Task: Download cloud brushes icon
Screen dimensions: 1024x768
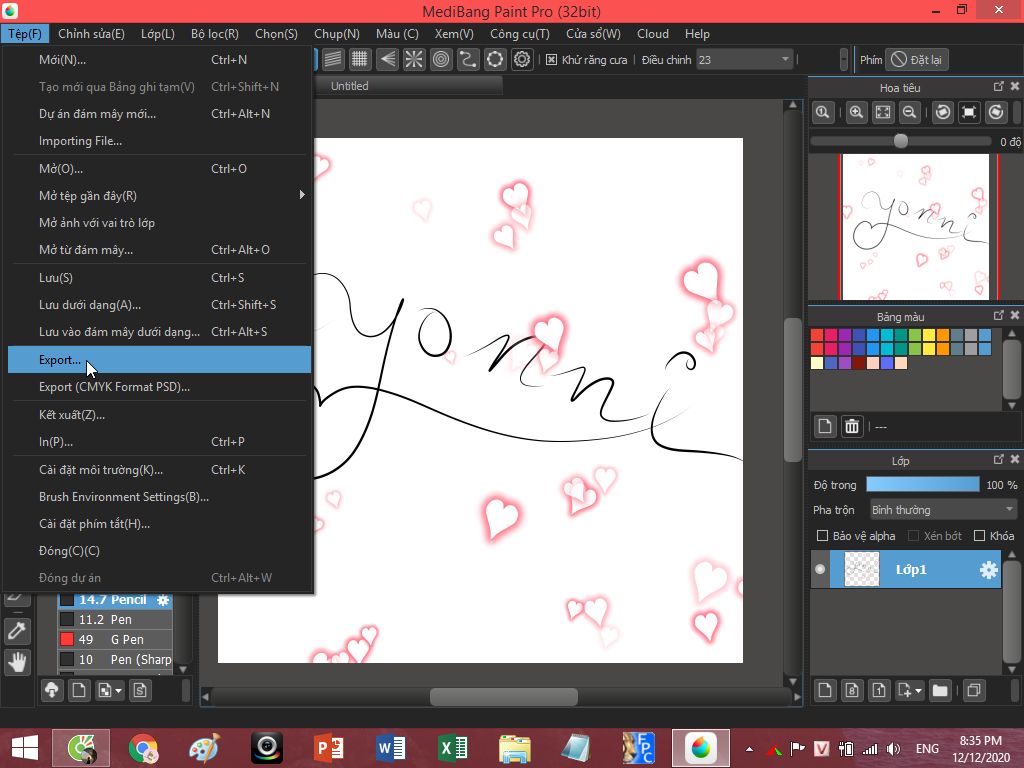Action: coord(52,690)
